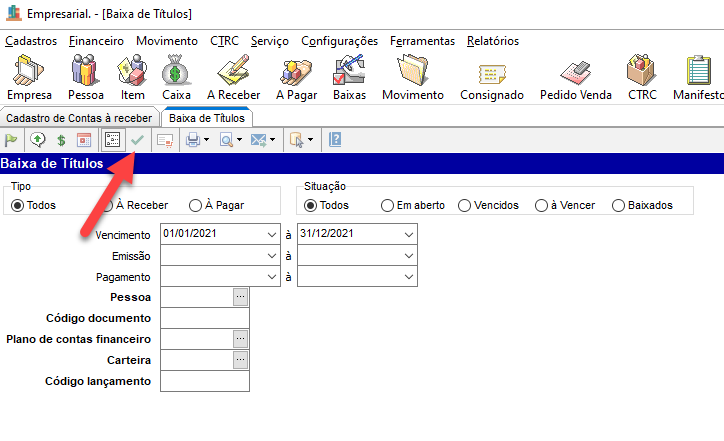The image size is (724, 441).
Task: Open the Caixa cash register icon
Action: point(176,77)
